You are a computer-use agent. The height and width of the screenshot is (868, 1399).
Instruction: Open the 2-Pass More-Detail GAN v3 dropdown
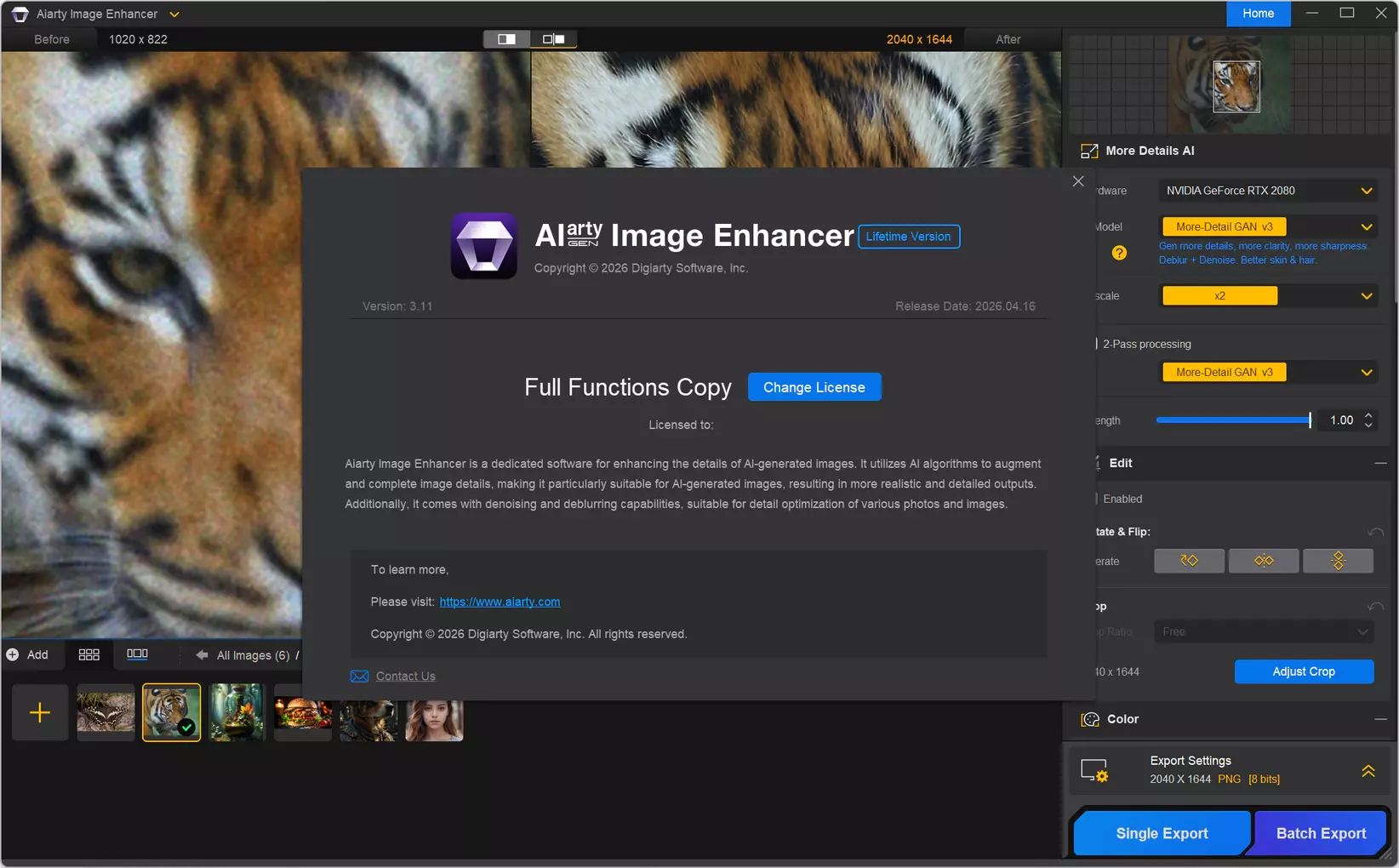click(1268, 373)
